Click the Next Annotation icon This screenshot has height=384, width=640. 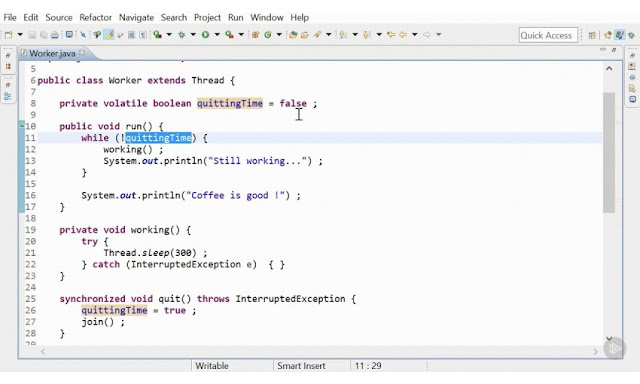coord(342,35)
